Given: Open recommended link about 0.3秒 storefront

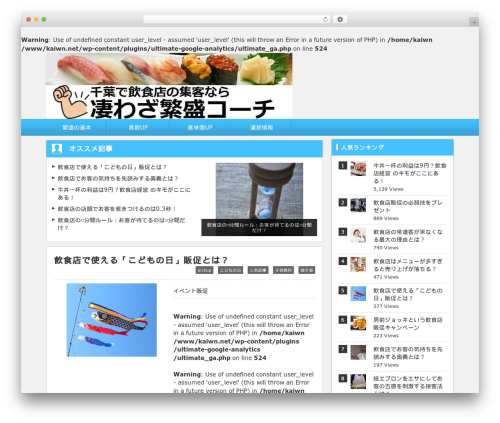Looking at the screenshot, I should pyautogui.click(x=117, y=209).
